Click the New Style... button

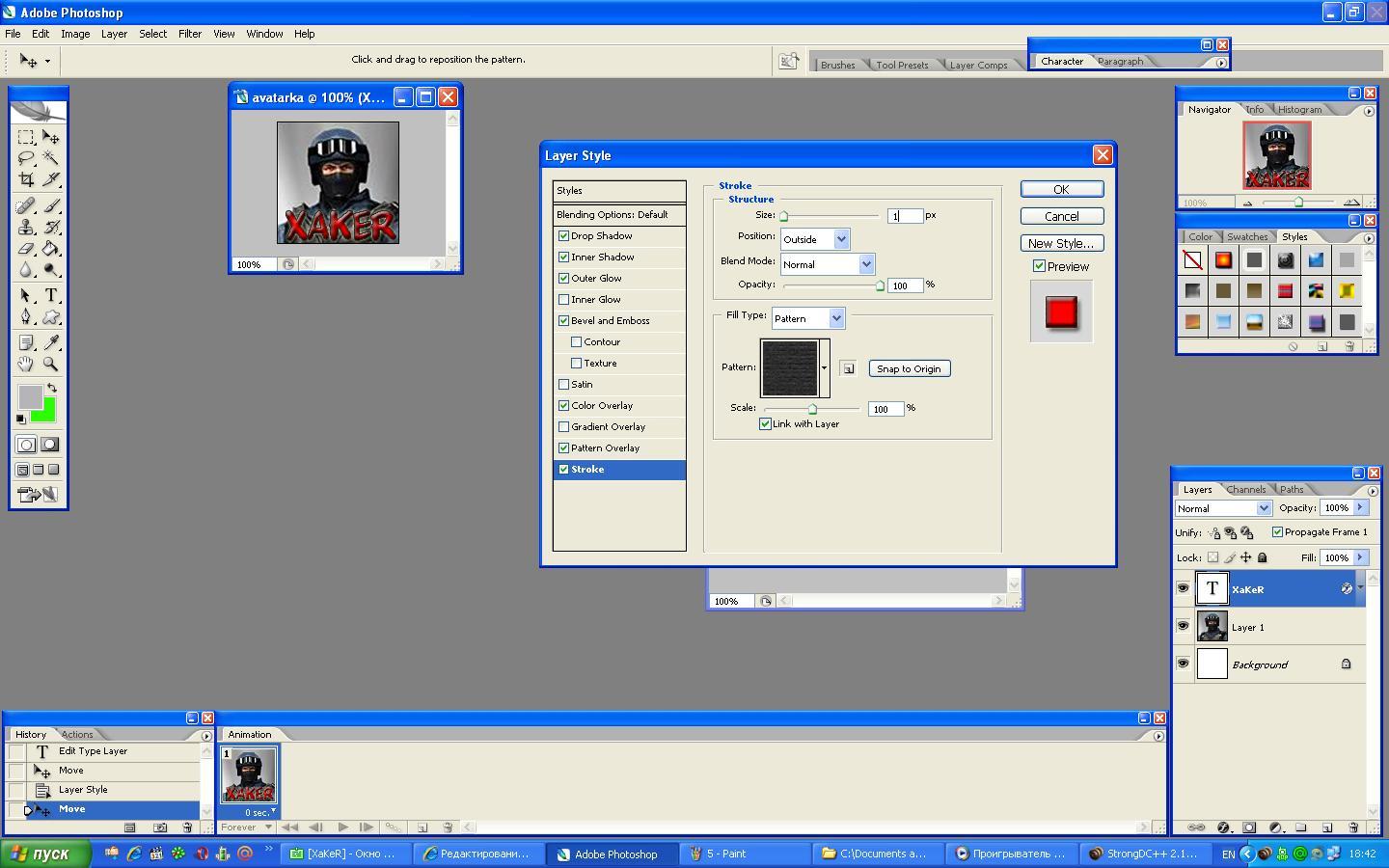(x=1061, y=243)
